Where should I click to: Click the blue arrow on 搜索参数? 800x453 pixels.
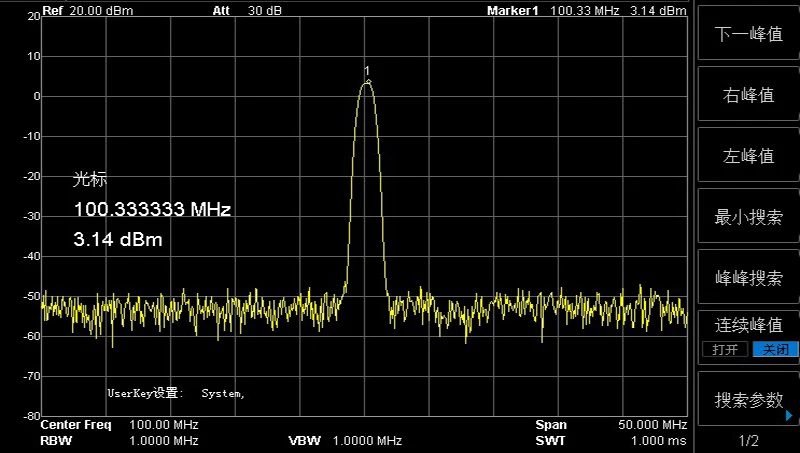(789, 415)
